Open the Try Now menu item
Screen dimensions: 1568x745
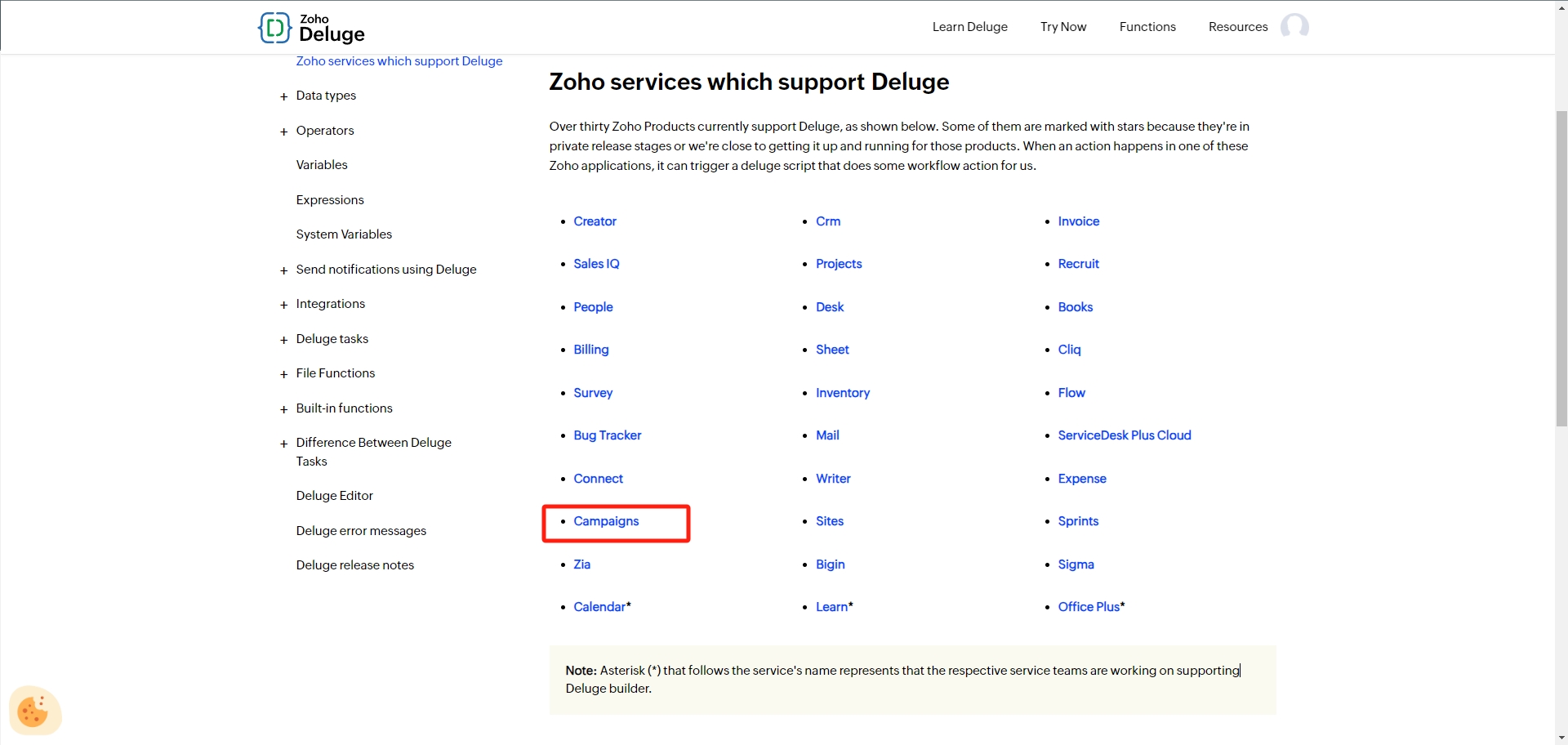(1063, 27)
